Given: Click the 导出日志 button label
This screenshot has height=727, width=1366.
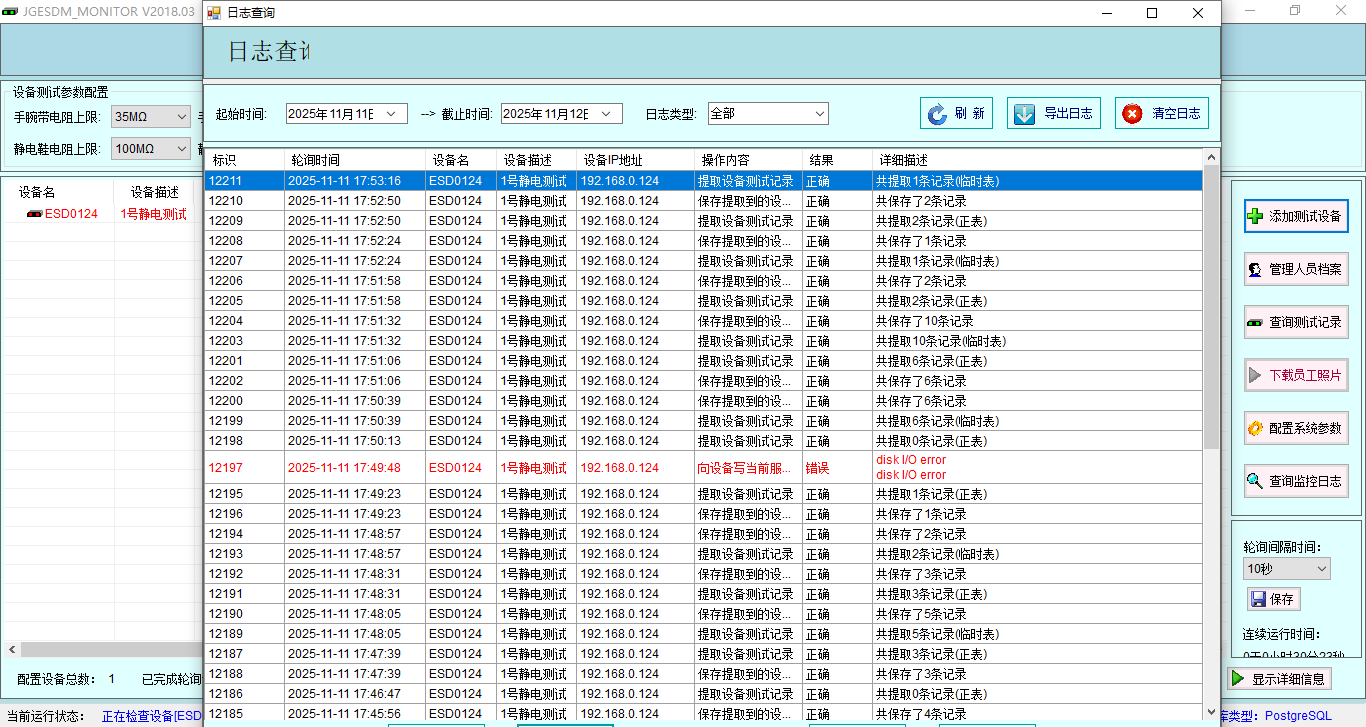Looking at the screenshot, I should (x=1068, y=114).
